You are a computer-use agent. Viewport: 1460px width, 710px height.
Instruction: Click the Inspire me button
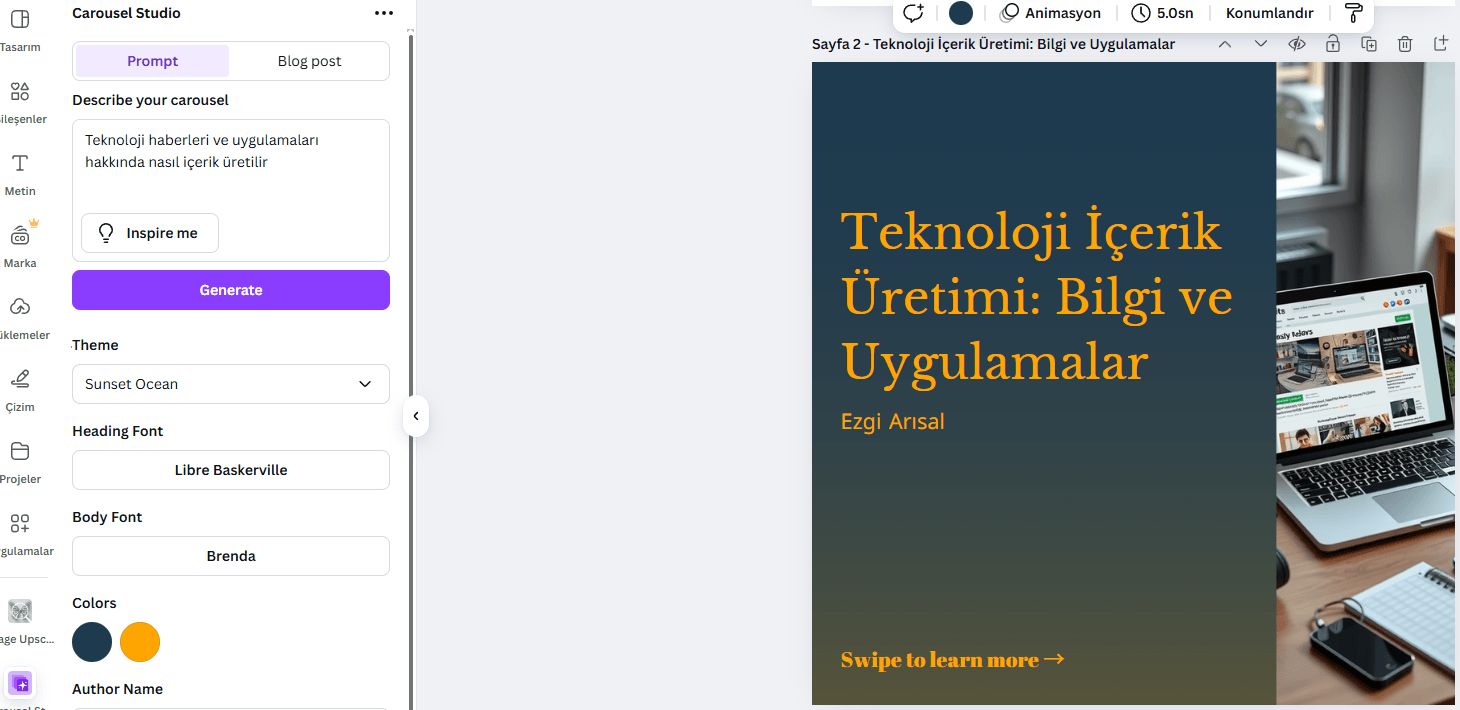click(x=149, y=232)
